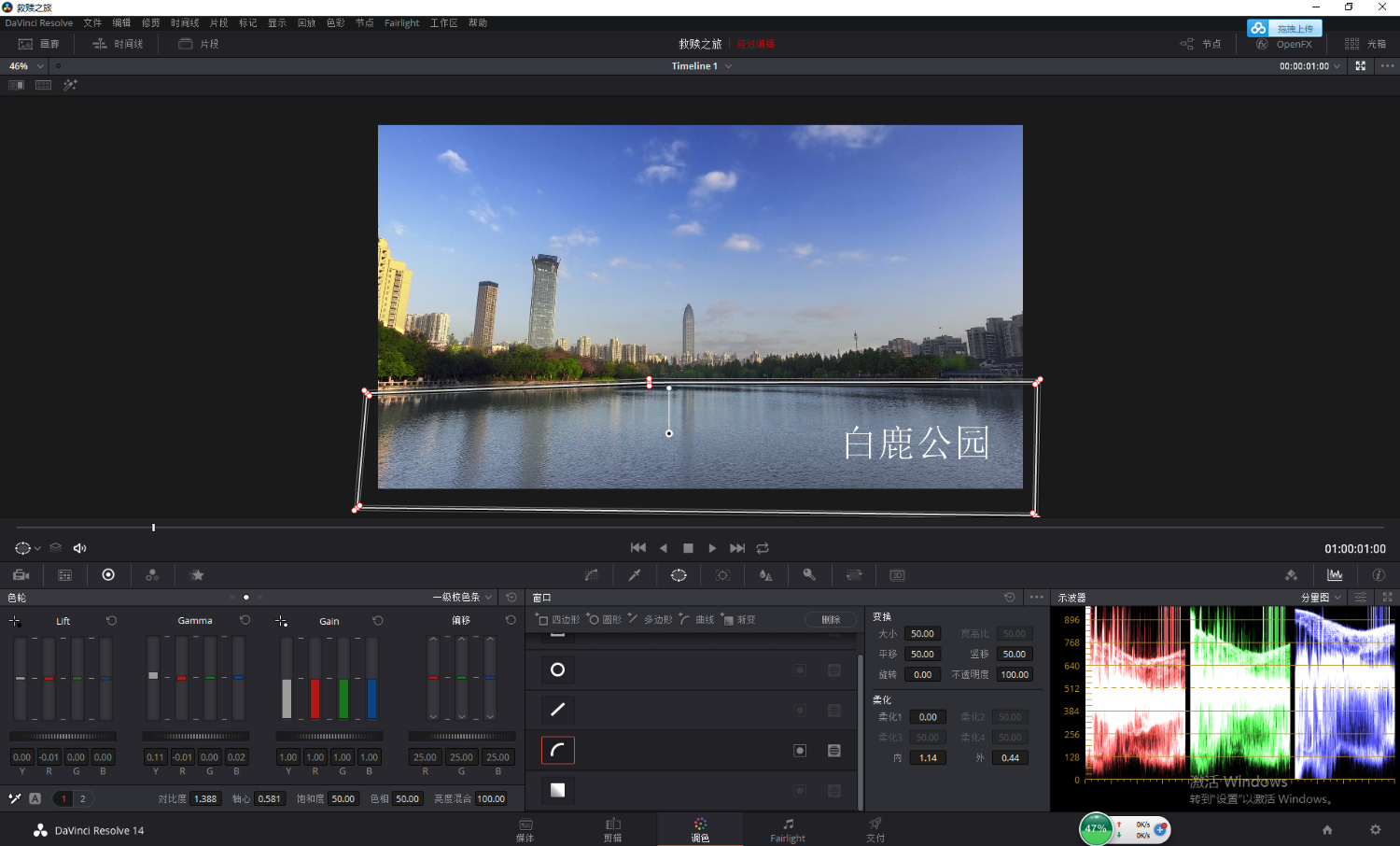
Task: Toggle the 节点 panel button
Action: 1200,44
